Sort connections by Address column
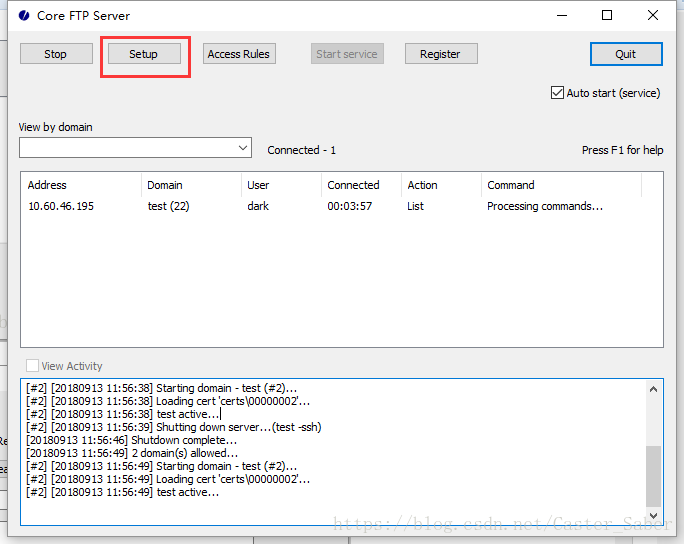 (81, 185)
